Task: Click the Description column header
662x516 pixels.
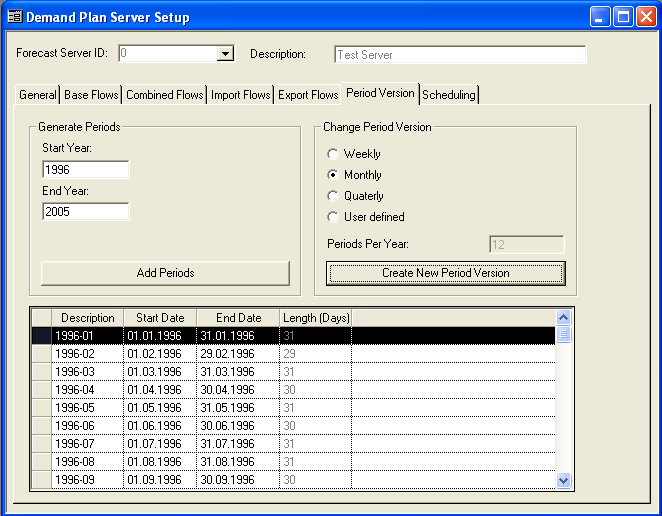Action: 87,318
